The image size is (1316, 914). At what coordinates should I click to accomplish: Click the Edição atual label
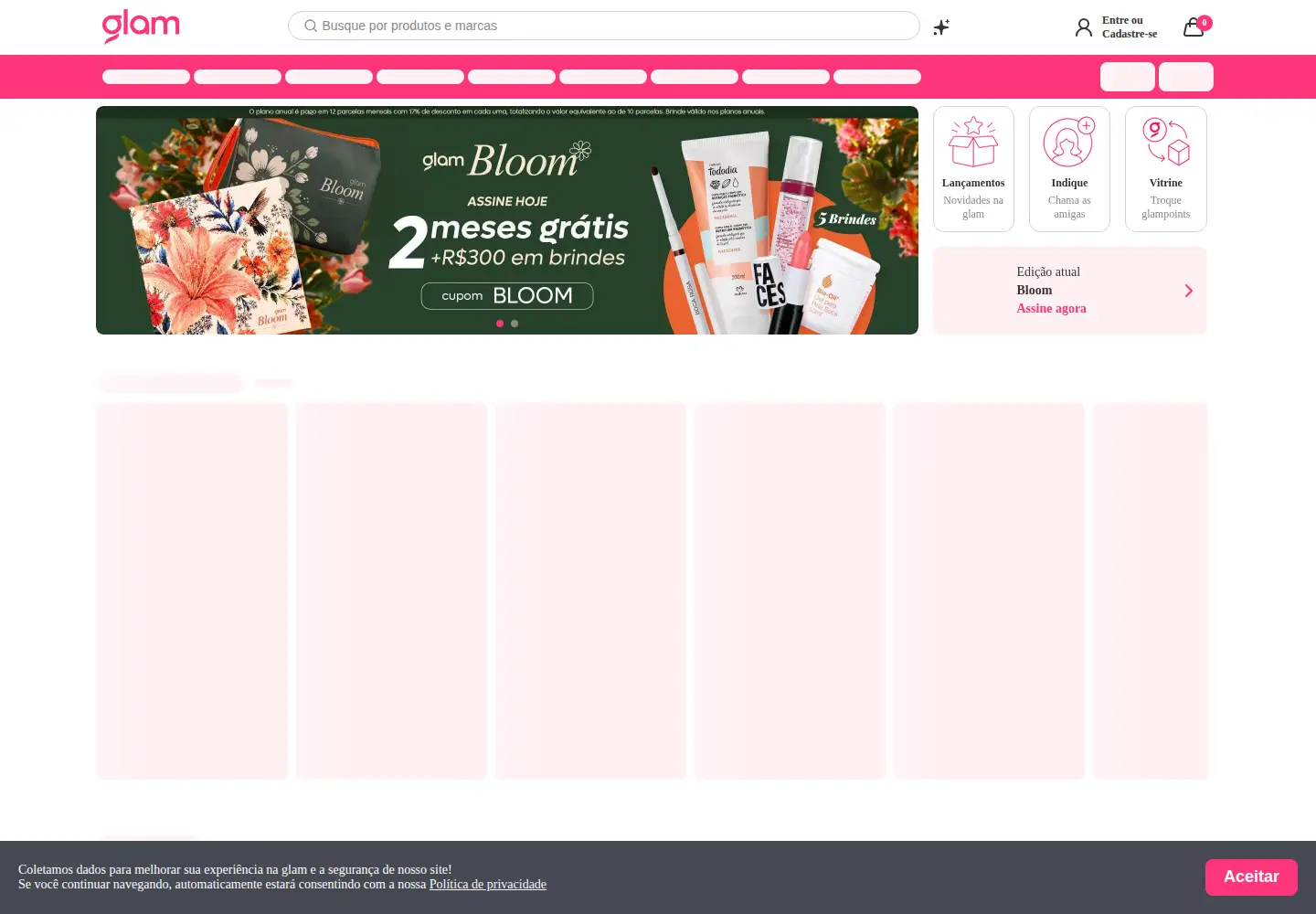pyautogui.click(x=1048, y=272)
